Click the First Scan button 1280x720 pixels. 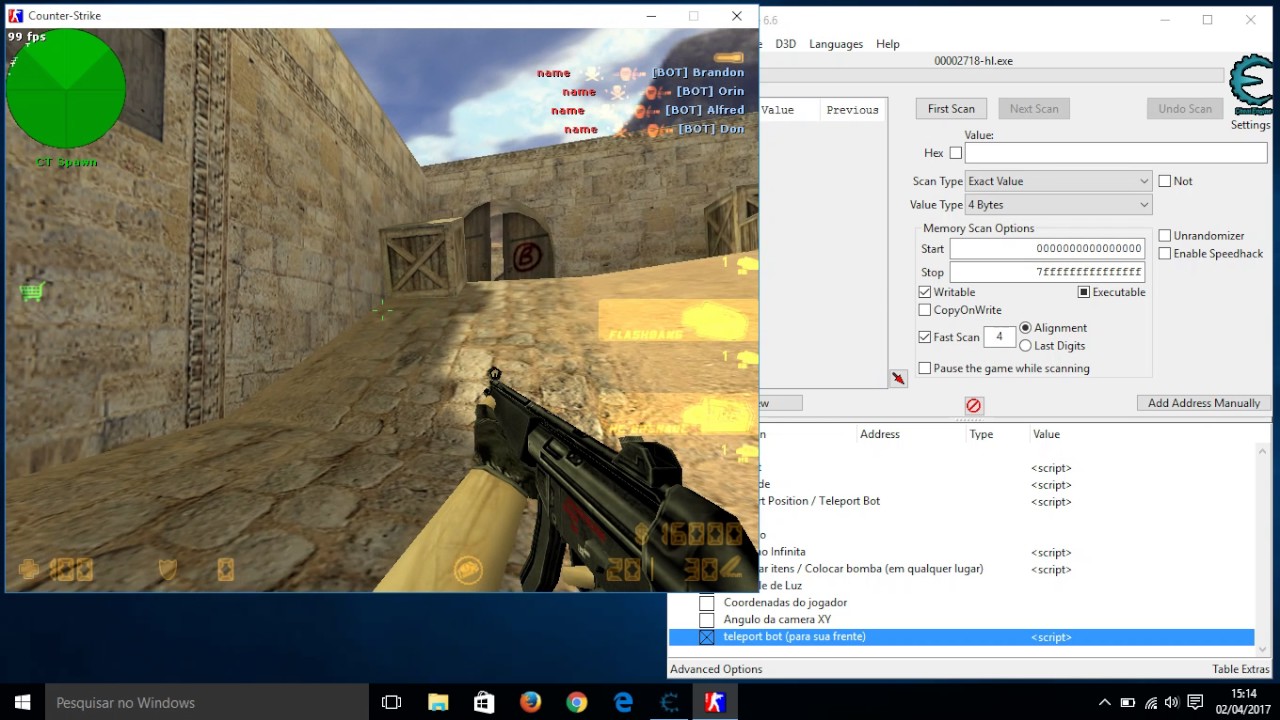coord(951,109)
